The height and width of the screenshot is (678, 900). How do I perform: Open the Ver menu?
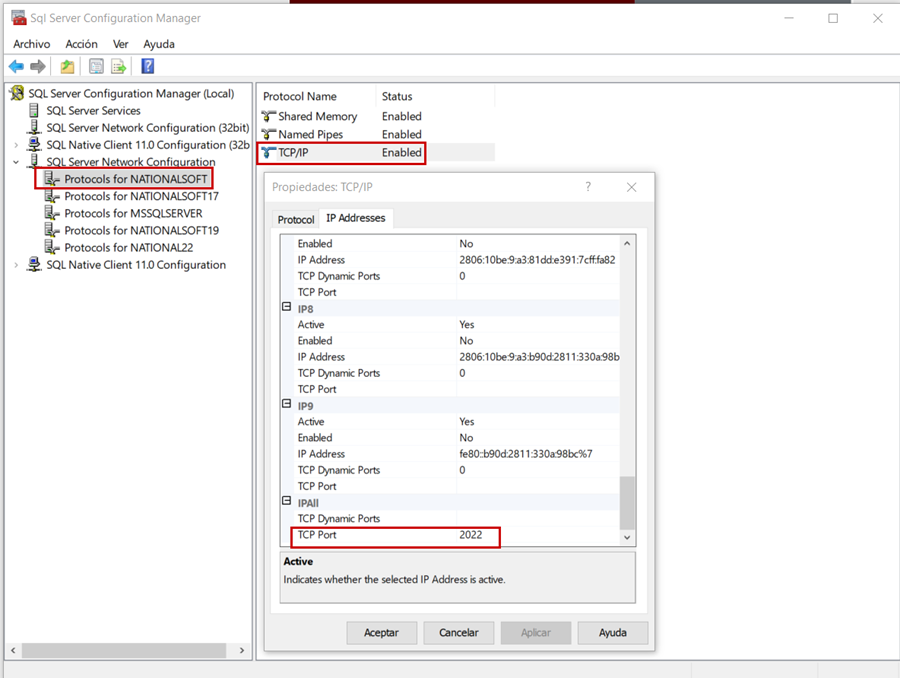(x=121, y=44)
